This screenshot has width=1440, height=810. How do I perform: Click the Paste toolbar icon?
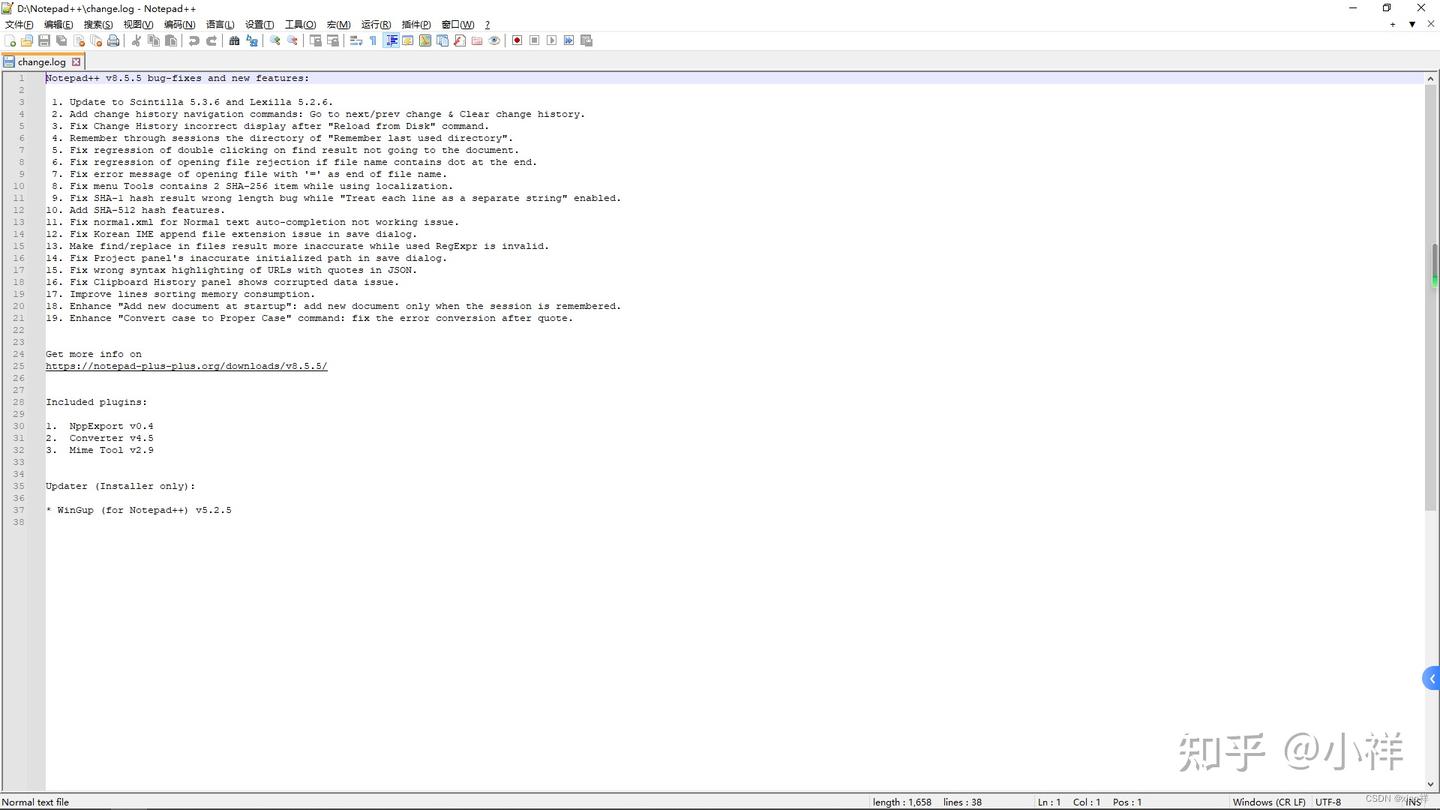170,41
